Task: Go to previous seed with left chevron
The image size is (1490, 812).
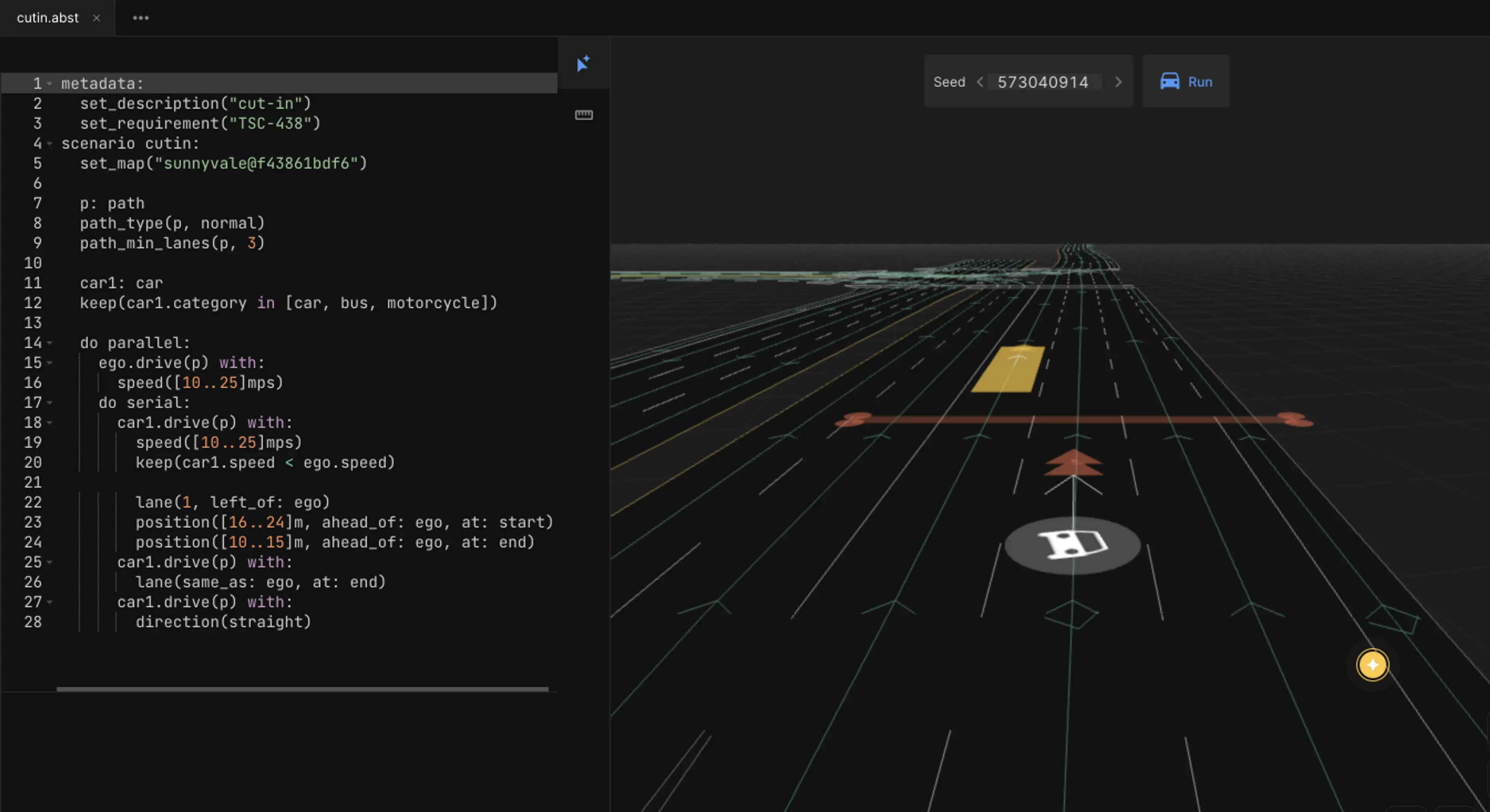Action: [x=980, y=82]
